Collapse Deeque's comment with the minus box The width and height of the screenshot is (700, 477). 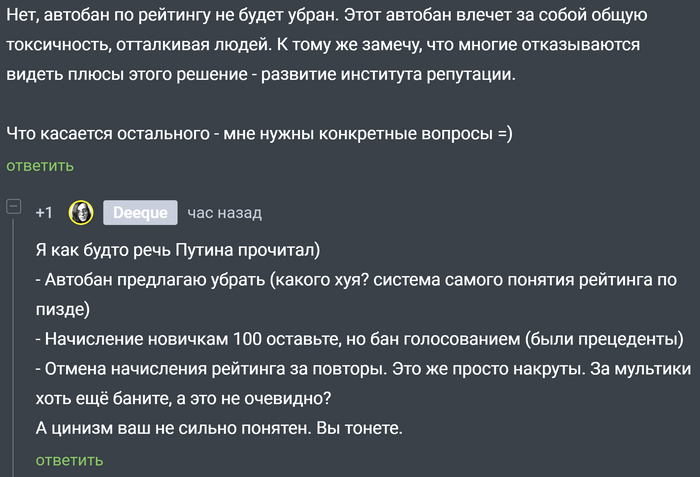[14, 207]
